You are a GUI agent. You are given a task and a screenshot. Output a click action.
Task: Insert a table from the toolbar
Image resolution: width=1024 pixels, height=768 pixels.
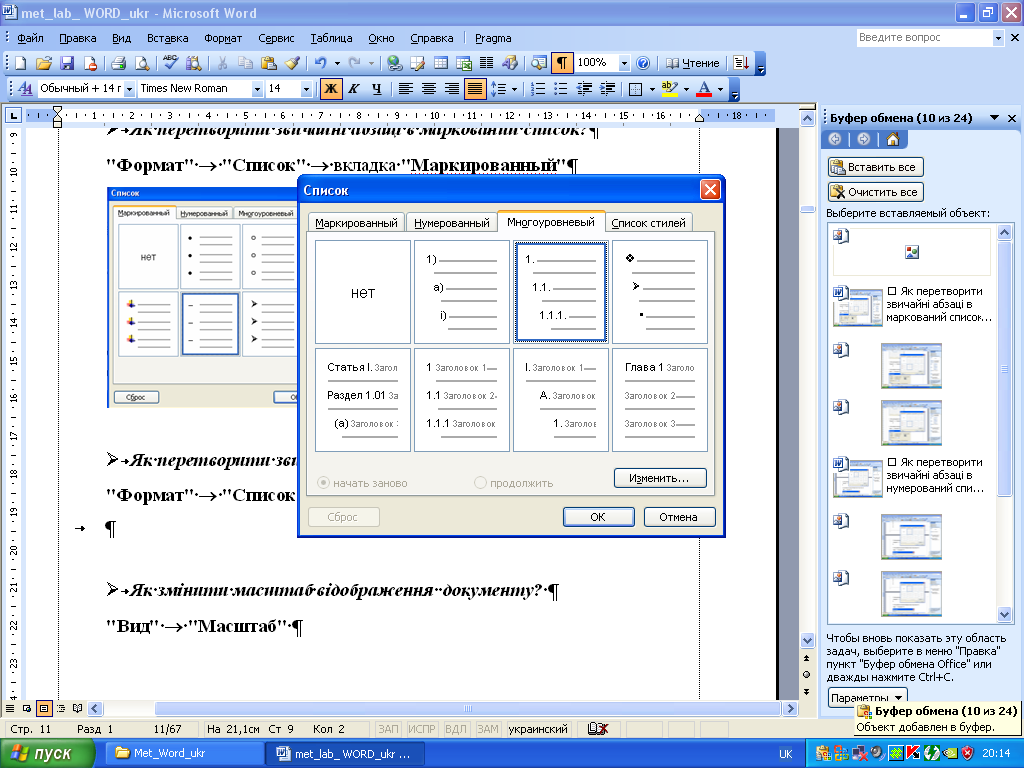(x=441, y=63)
